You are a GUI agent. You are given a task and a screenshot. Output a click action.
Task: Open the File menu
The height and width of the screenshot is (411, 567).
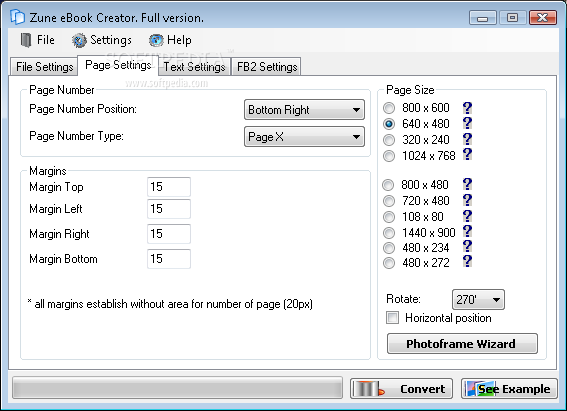click(x=37, y=40)
